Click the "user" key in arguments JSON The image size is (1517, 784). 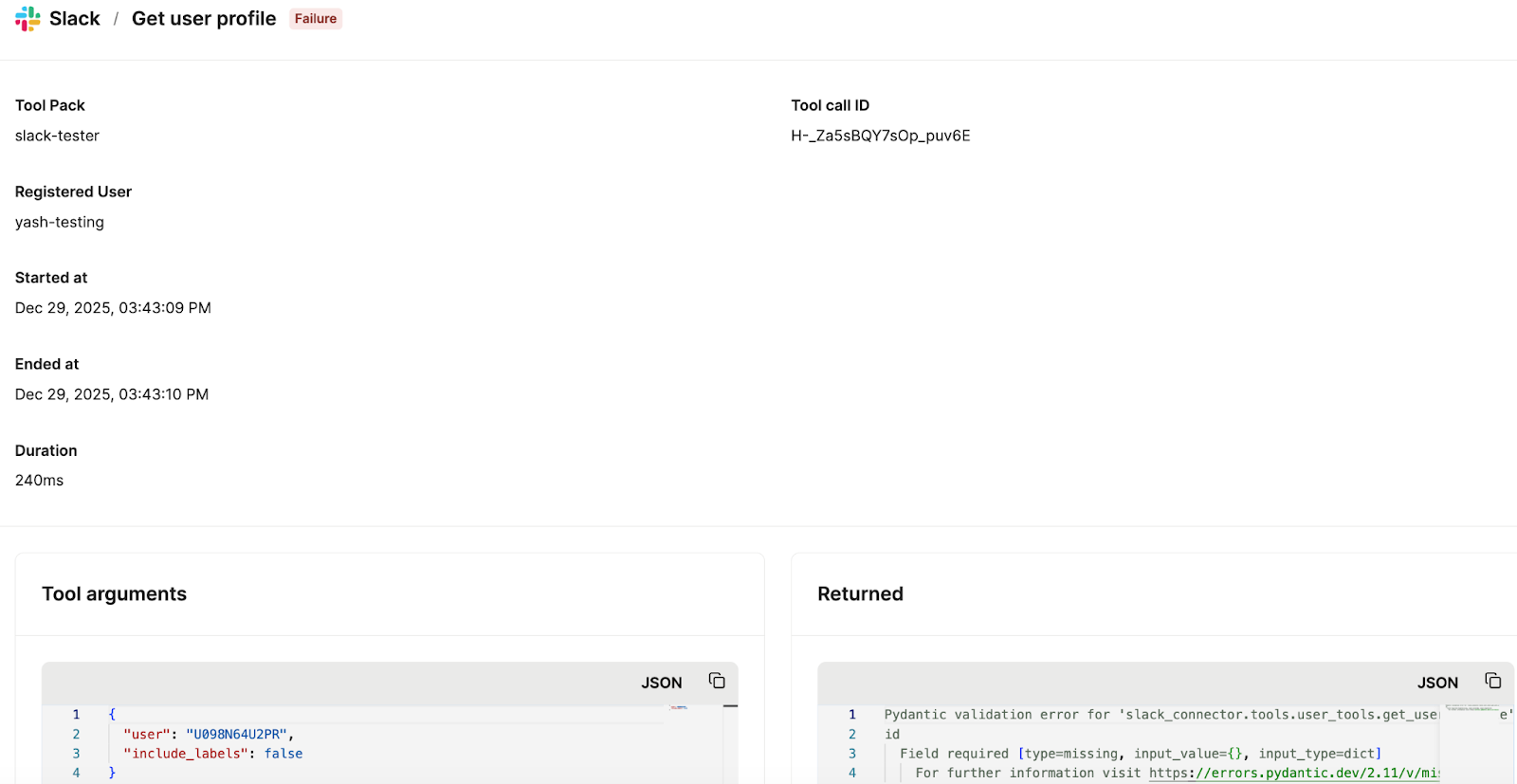(x=147, y=734)
